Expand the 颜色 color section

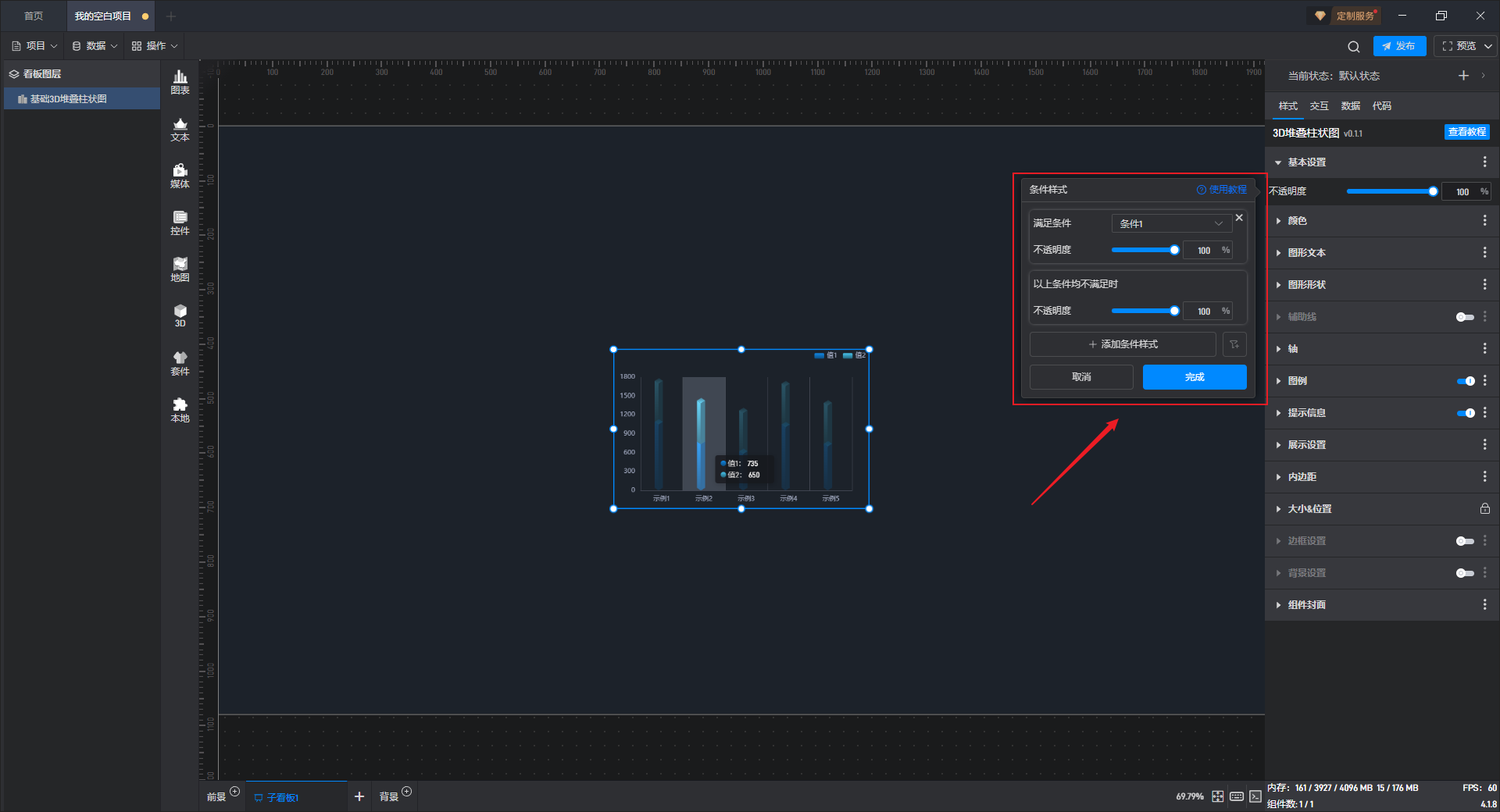(x=1297, y=221)
